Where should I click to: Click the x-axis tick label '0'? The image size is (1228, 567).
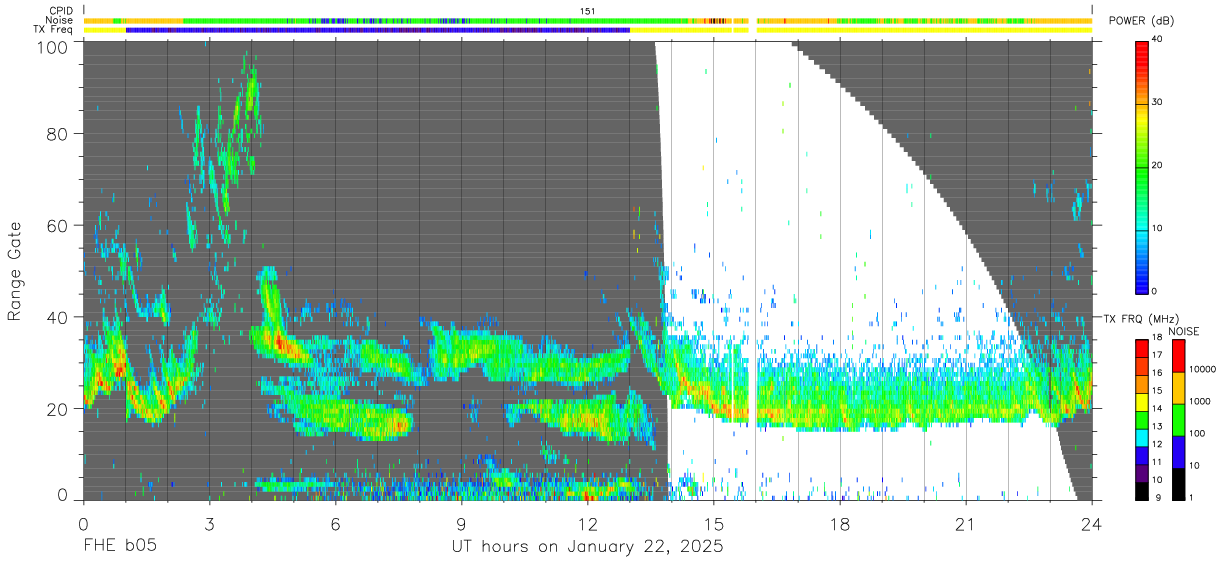coord(83,523)
